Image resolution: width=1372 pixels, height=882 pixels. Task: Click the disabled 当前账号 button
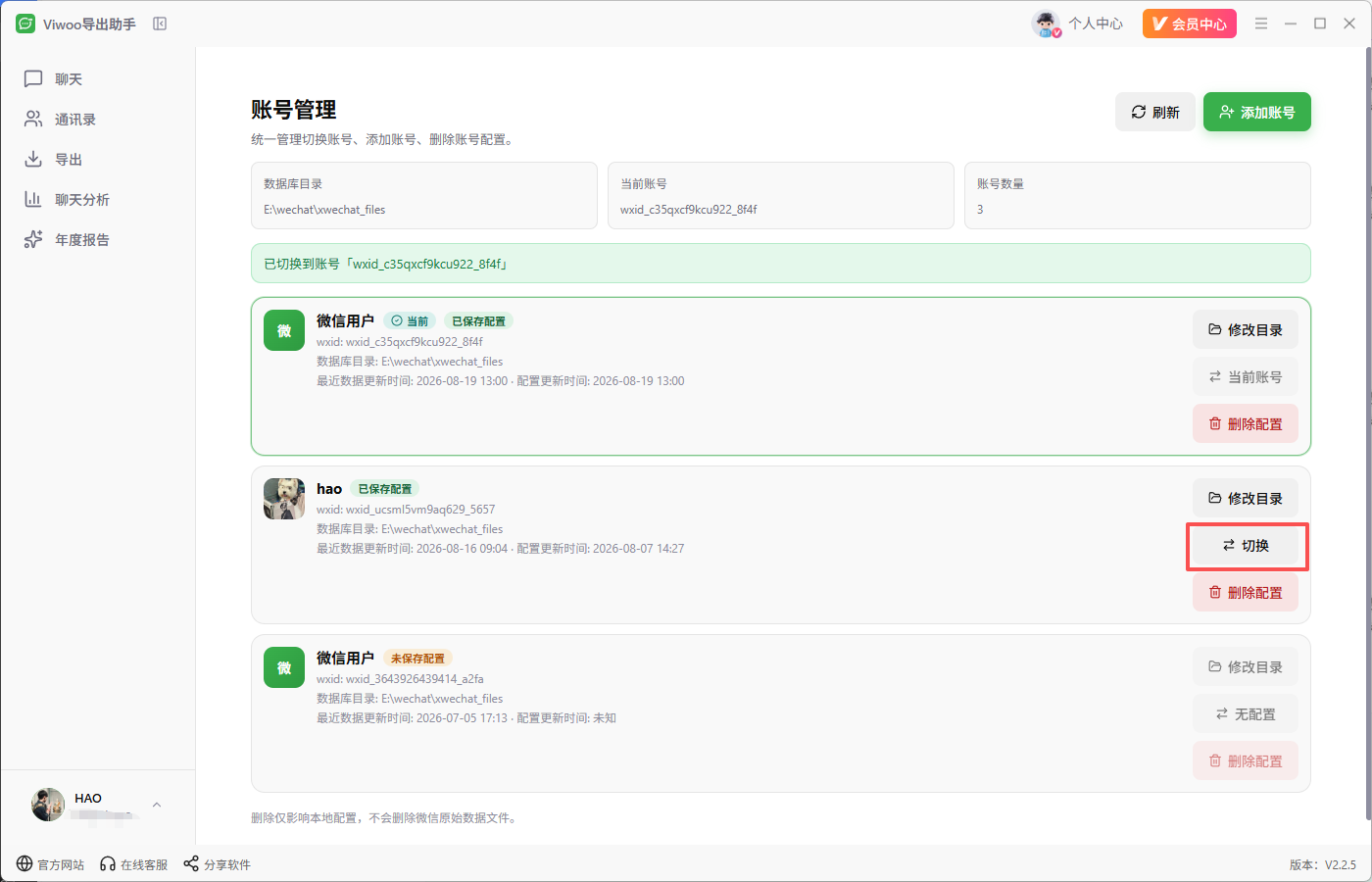tap(1246, 376)
